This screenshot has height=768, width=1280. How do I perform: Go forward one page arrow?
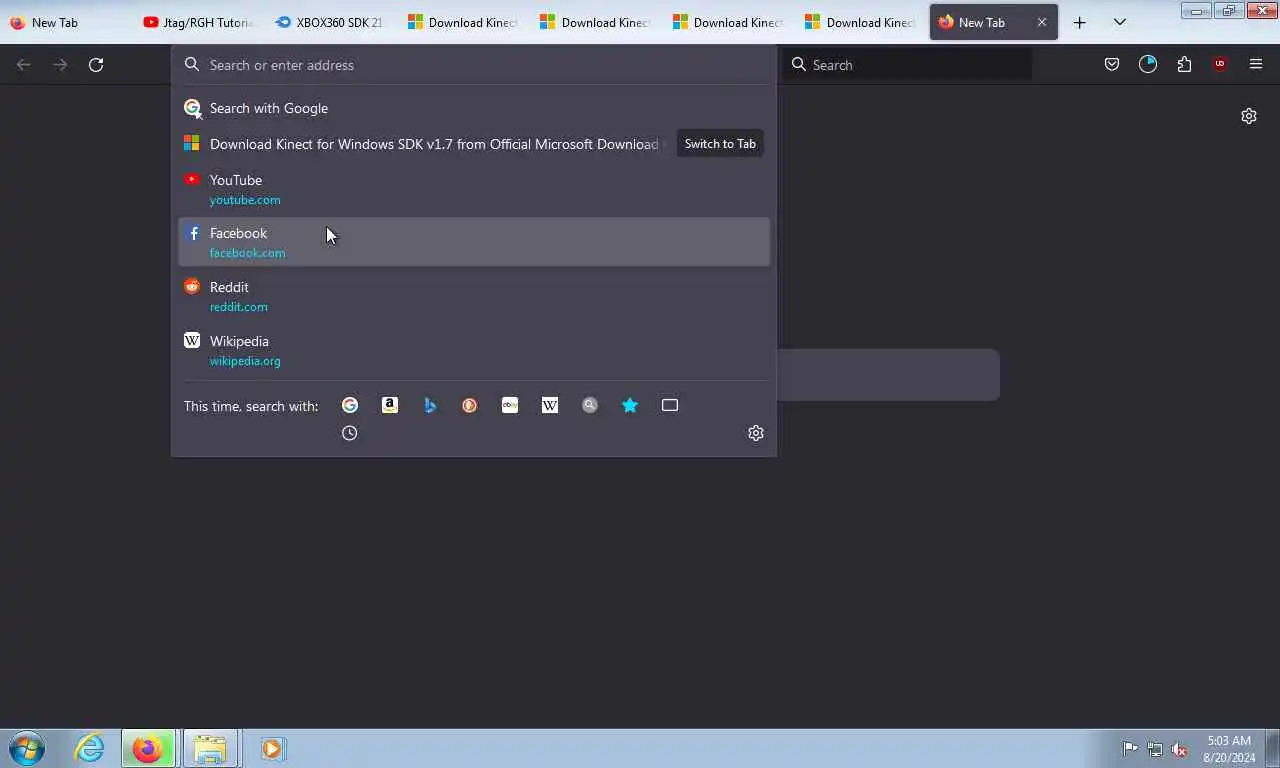coord(60,64)
